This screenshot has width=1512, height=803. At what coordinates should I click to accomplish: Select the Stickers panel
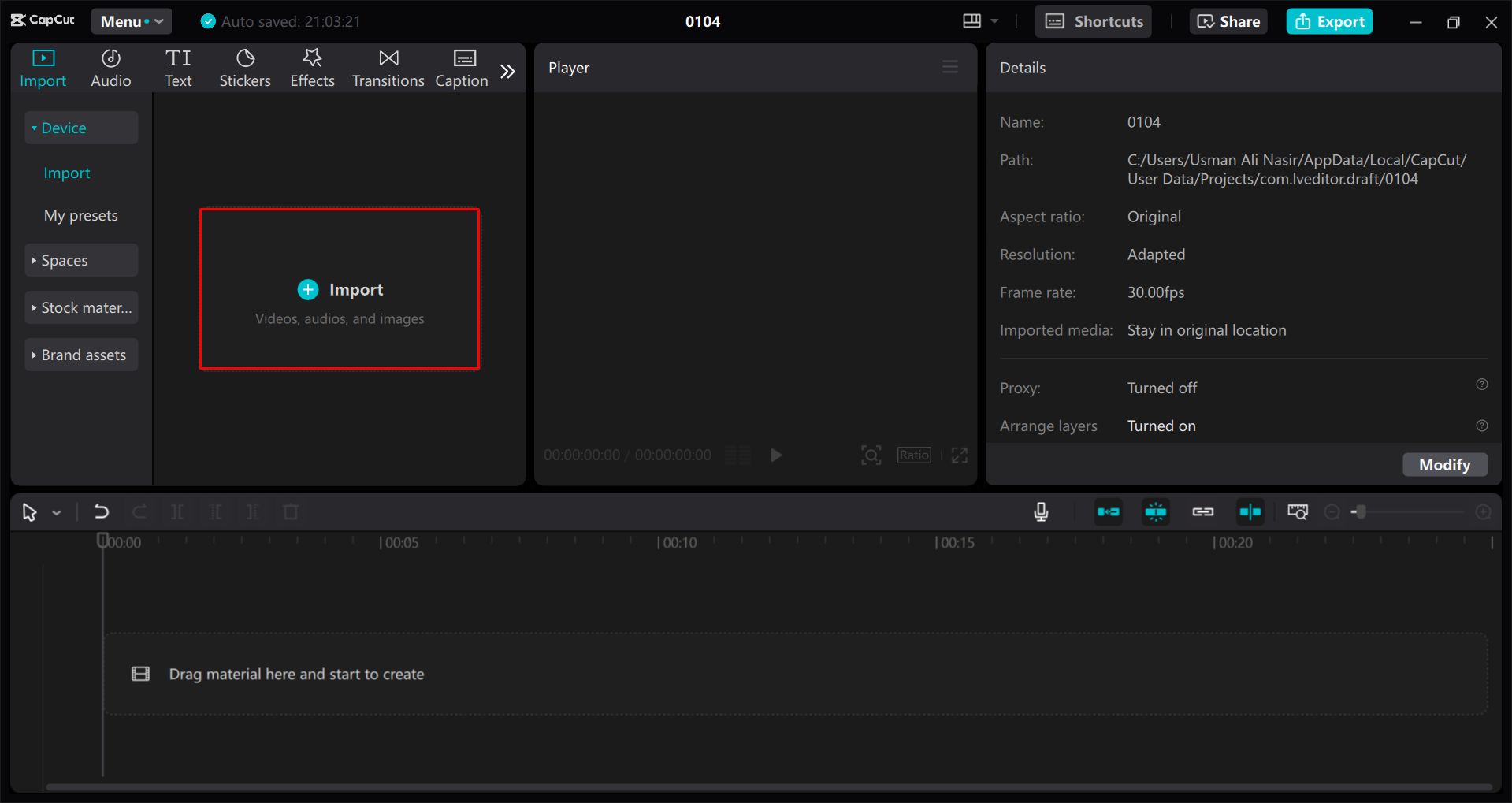tap(245, 67)
